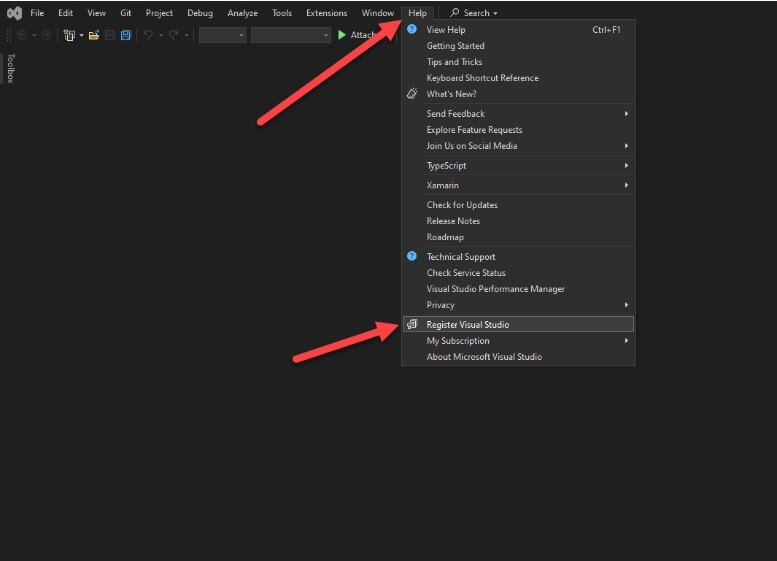This screenshot has height=561, width=777.
Task: Click the What's New icon
Action: [412, 94]
